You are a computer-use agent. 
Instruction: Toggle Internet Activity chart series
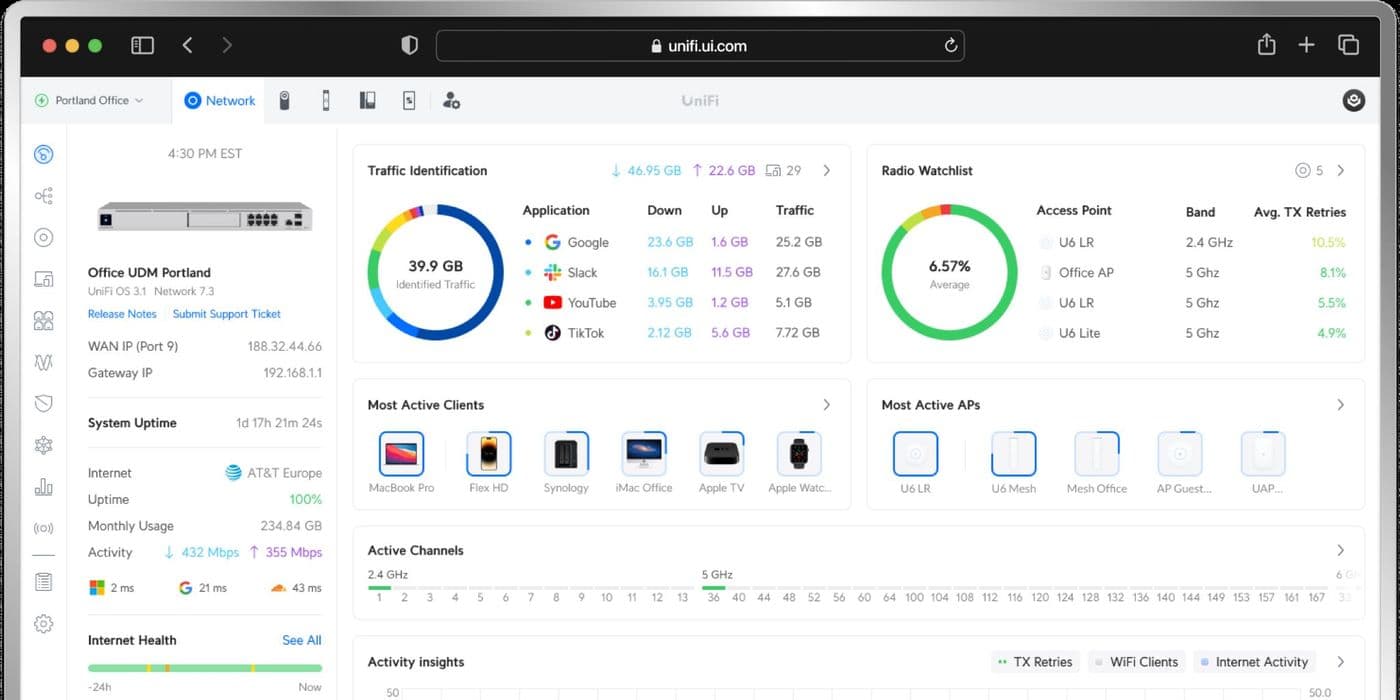tap(1254, 662)
